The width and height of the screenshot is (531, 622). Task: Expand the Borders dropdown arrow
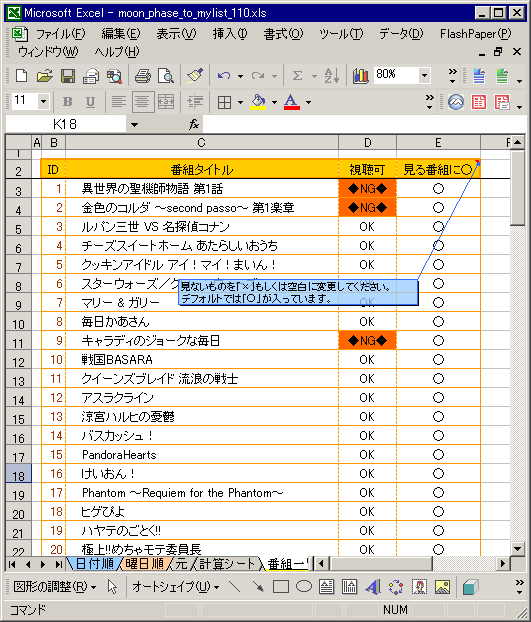[240, 102]
